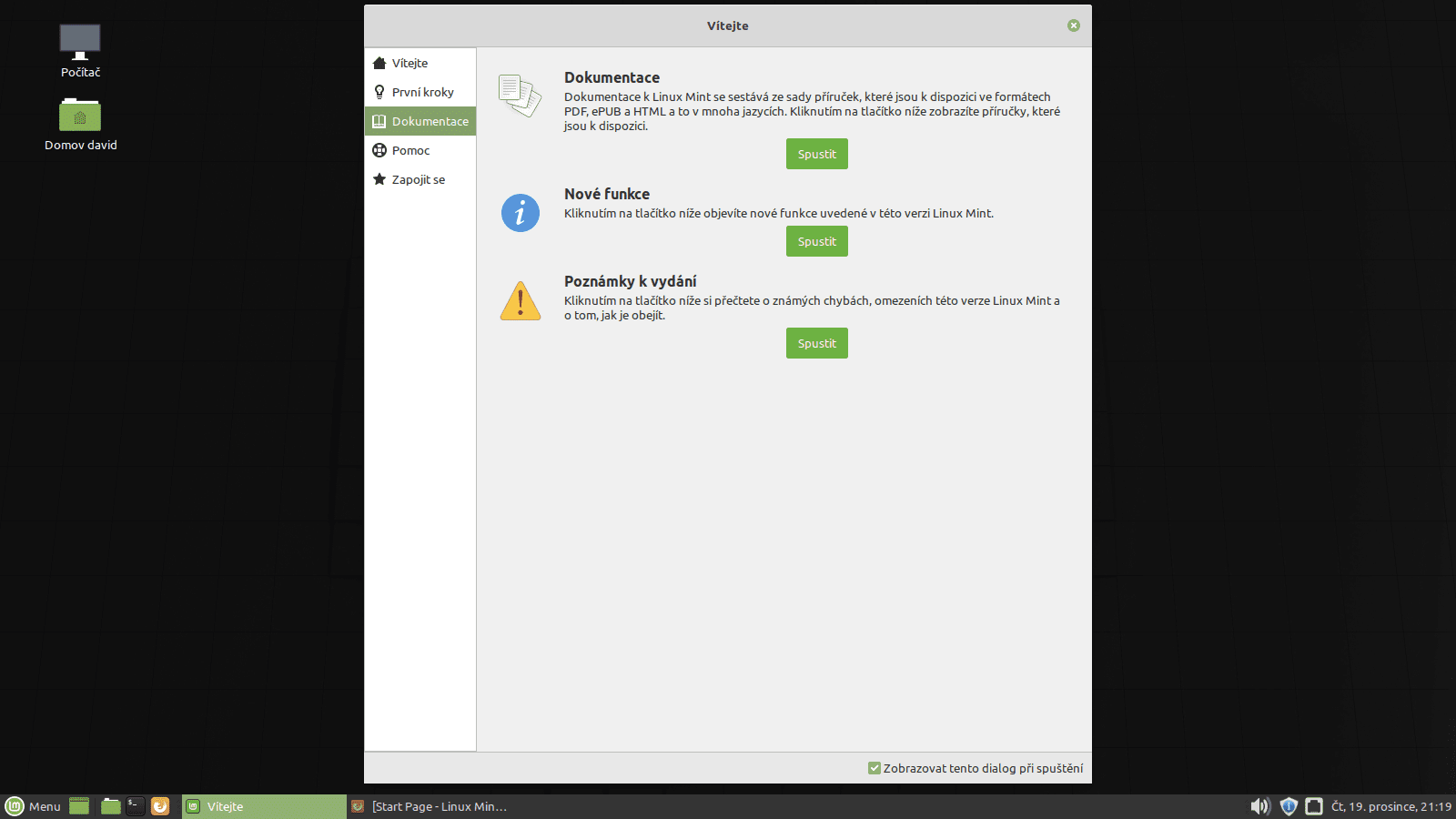
Task: Toggle Zobrazovat tento dialog při spuštění
Action: 874,768
